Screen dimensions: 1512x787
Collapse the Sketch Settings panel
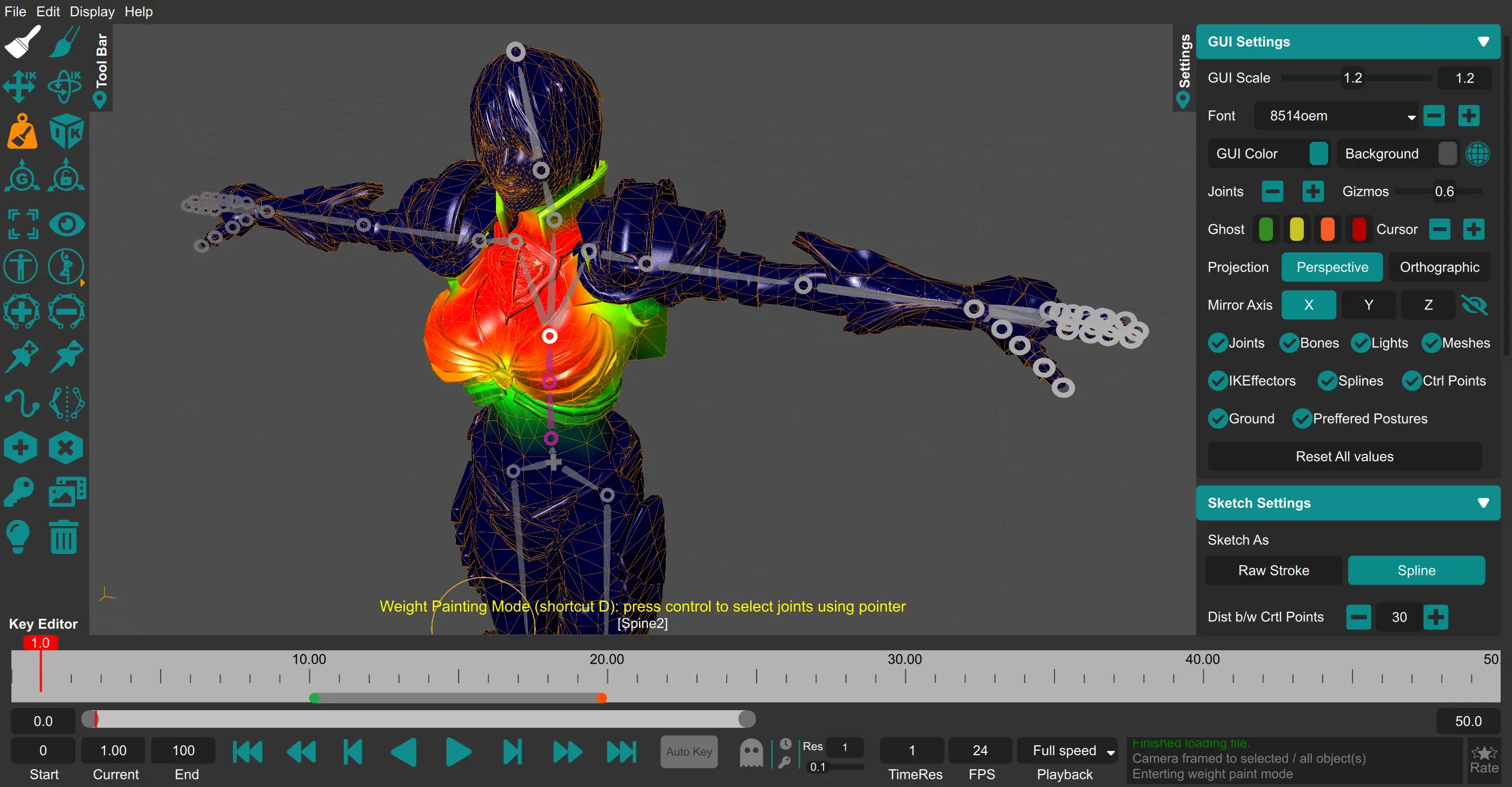pyautogui.click(x=1483, y=503)
